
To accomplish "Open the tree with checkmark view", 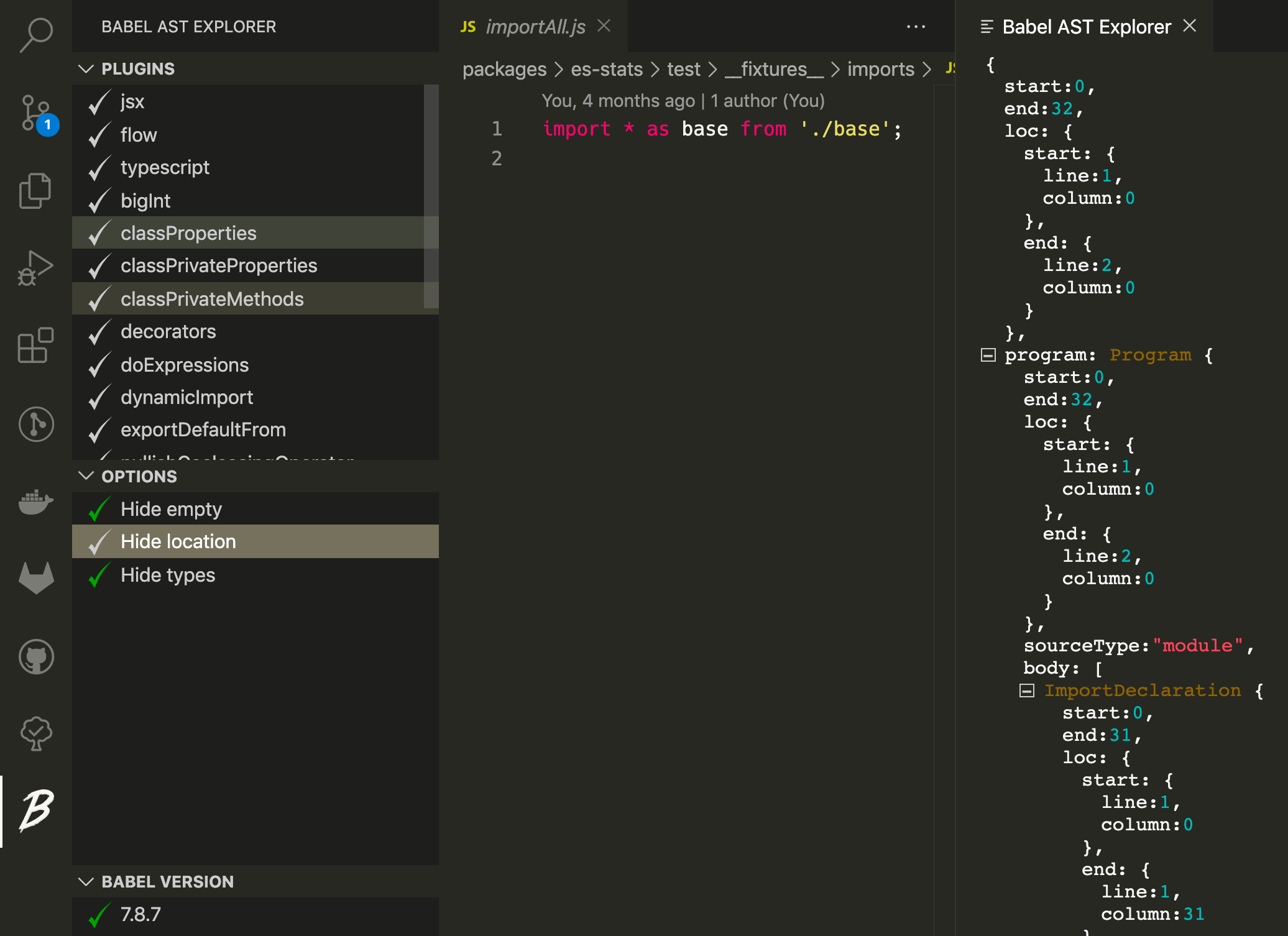I will [36, 733].
